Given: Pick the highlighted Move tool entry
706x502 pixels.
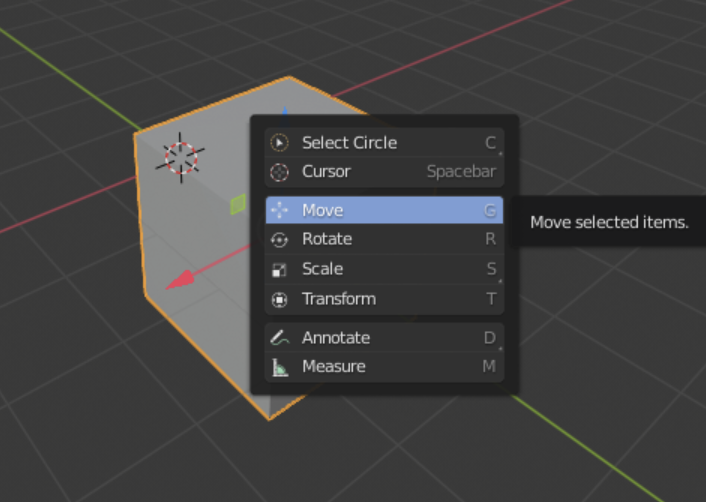Looking at the screenshot, I should tap(384, 210).
